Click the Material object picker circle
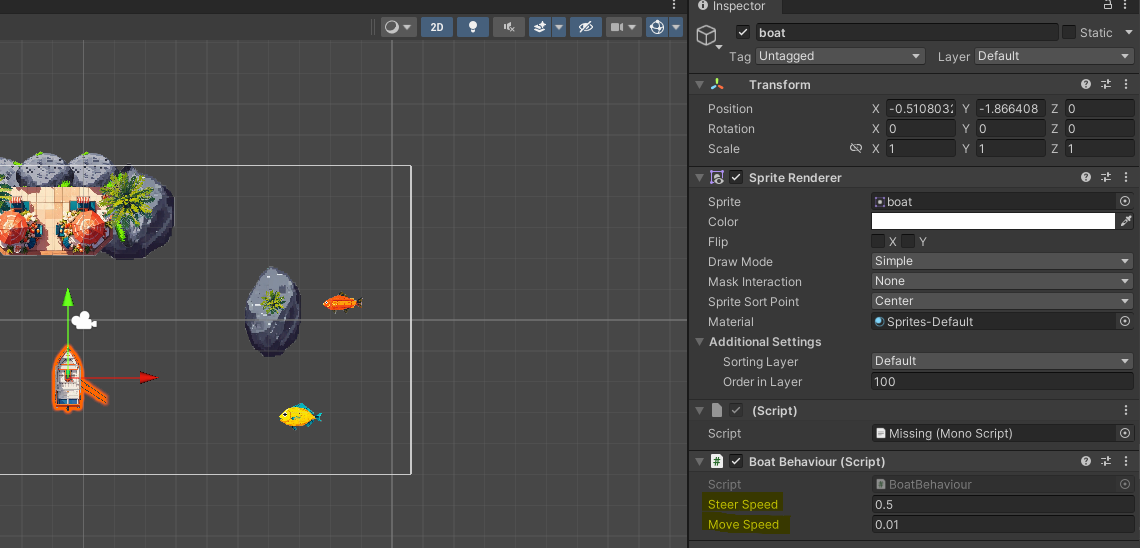This screenshot has height=548, width=1140. click(x=1125, y=321)
